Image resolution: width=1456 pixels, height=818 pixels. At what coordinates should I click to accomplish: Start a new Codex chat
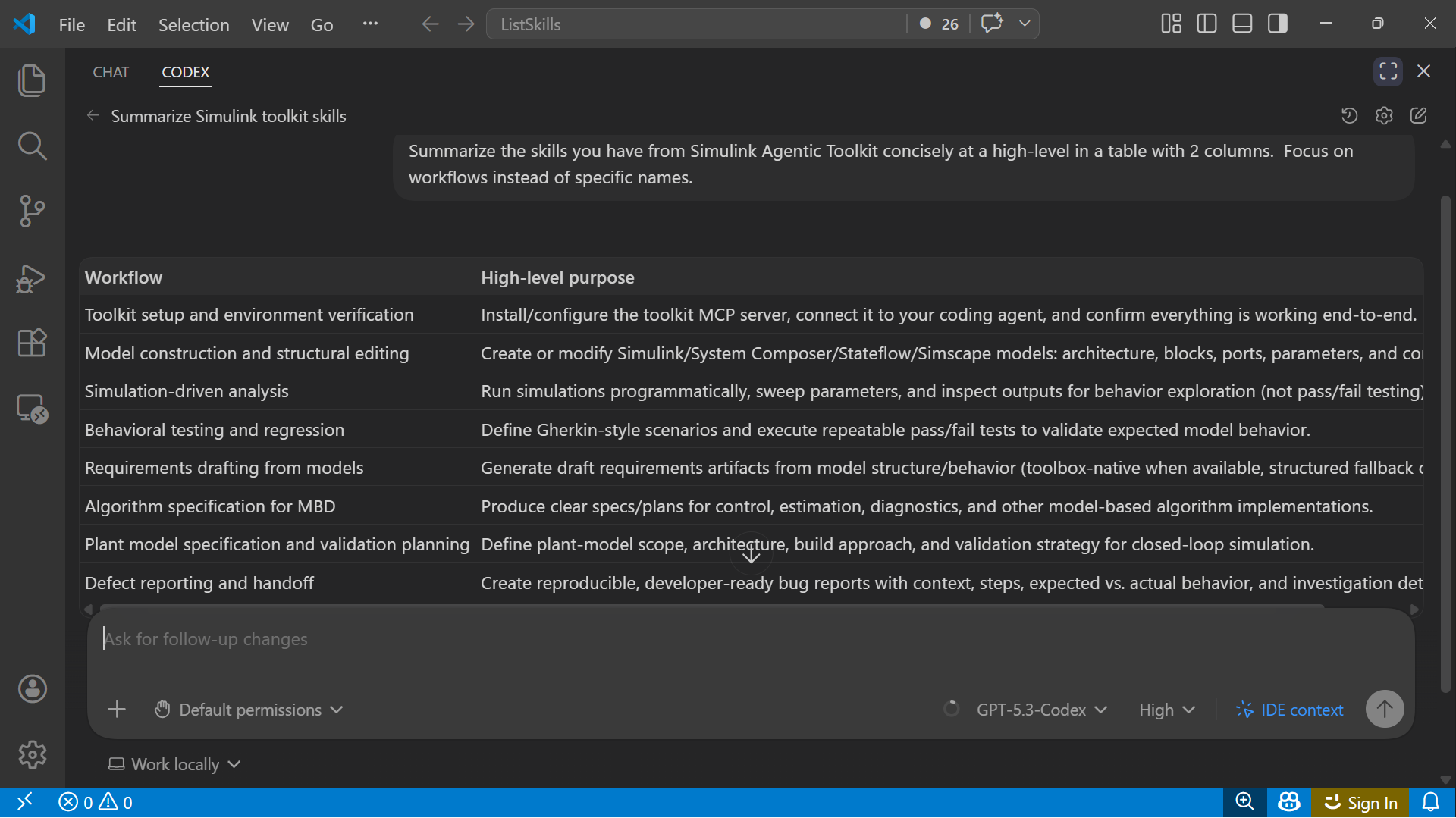coord(1419,115)
